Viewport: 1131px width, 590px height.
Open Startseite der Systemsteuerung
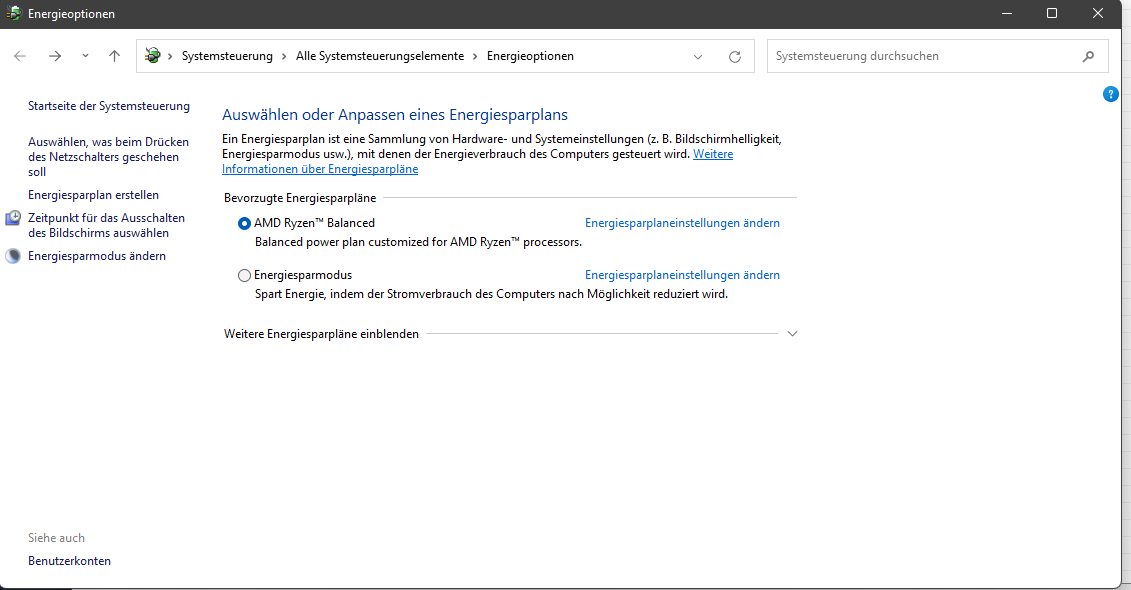click(x=109, y=106)
